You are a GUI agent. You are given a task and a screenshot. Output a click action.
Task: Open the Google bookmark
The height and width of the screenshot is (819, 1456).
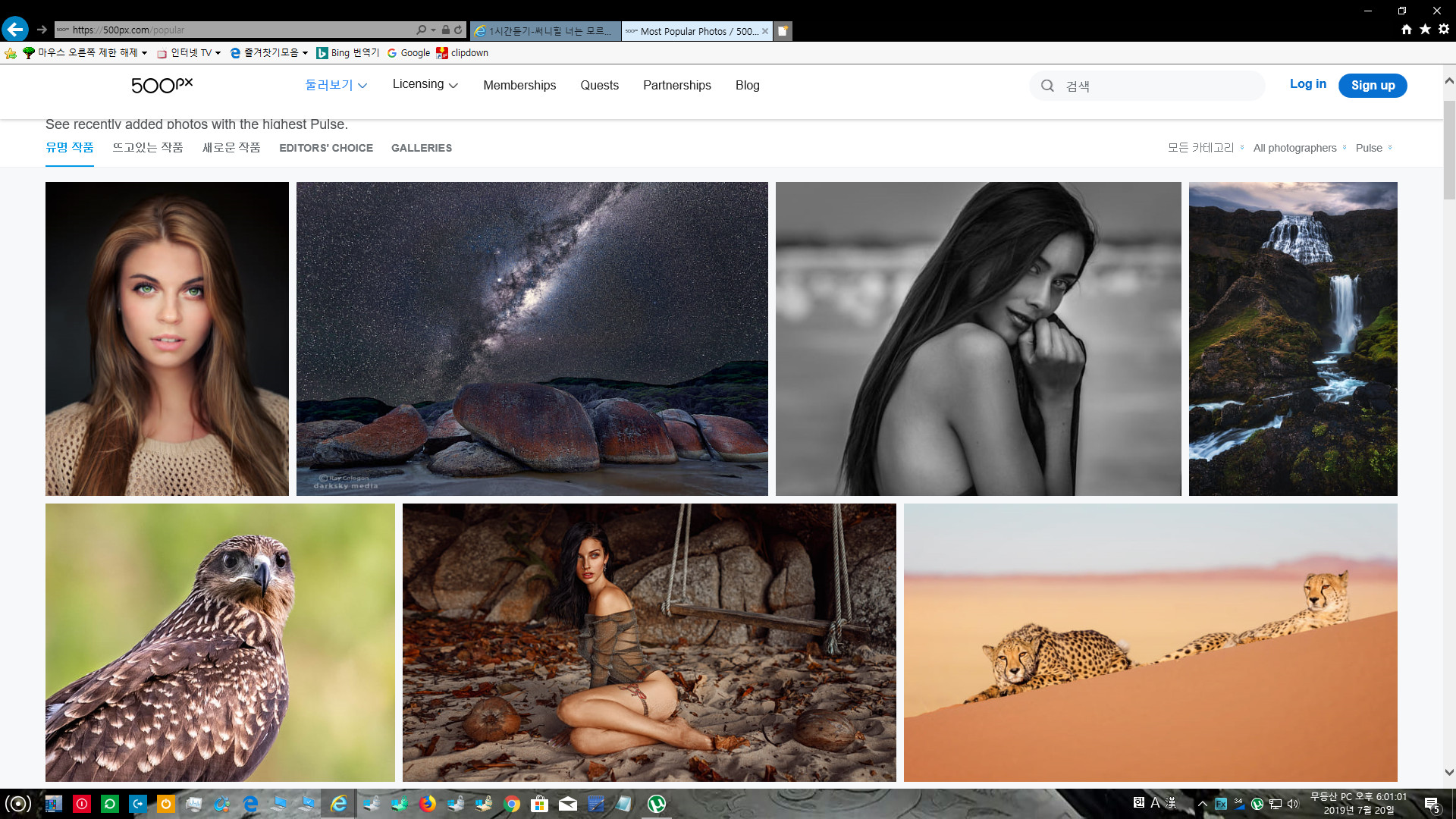pos(409,53)
